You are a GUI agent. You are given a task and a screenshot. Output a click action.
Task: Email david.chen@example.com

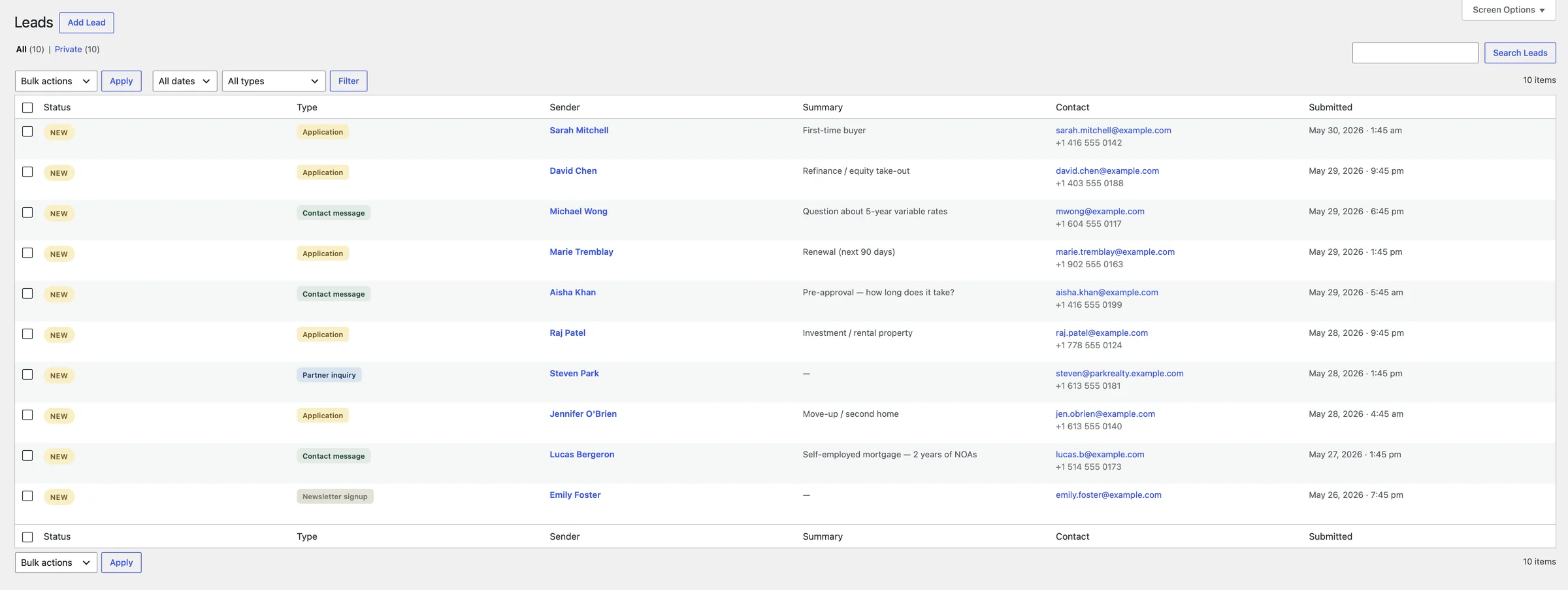click(1107, 171)
